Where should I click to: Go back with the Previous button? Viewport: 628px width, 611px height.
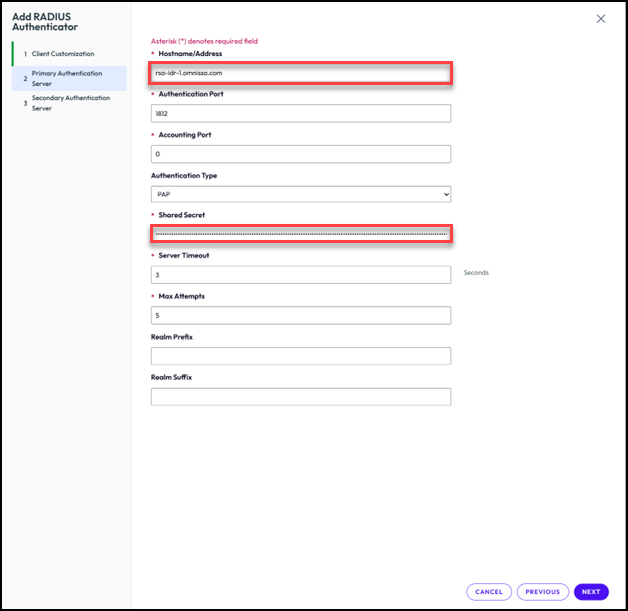pos(543,592)
